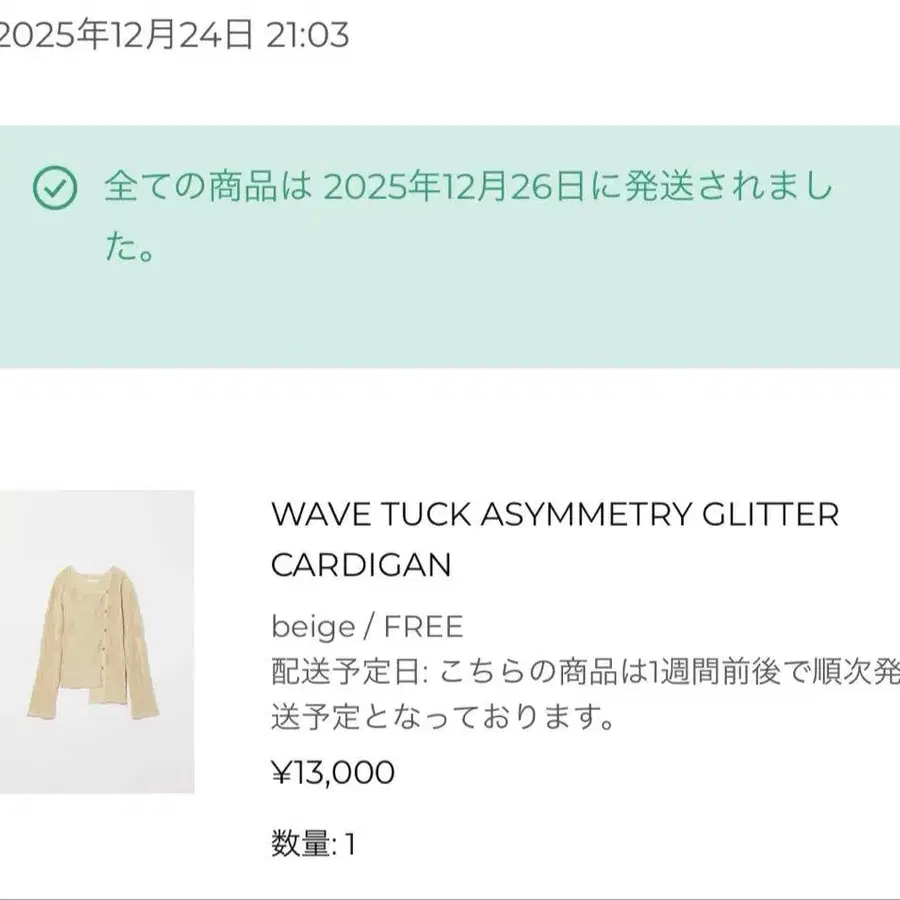Select the order date 2025年12月24日 21:03

click(173, 35)
